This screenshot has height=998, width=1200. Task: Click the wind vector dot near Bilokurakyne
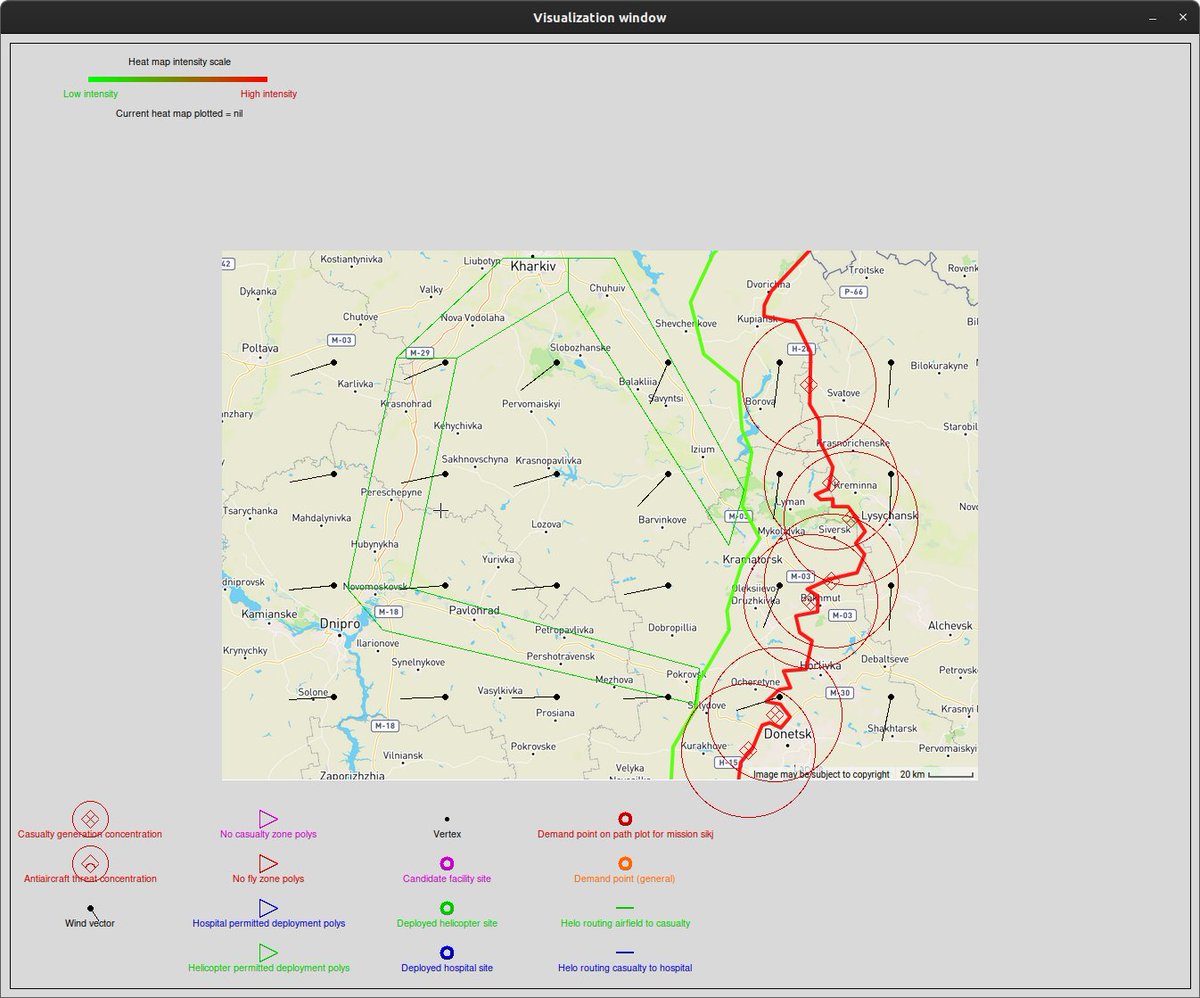[890, 363]
